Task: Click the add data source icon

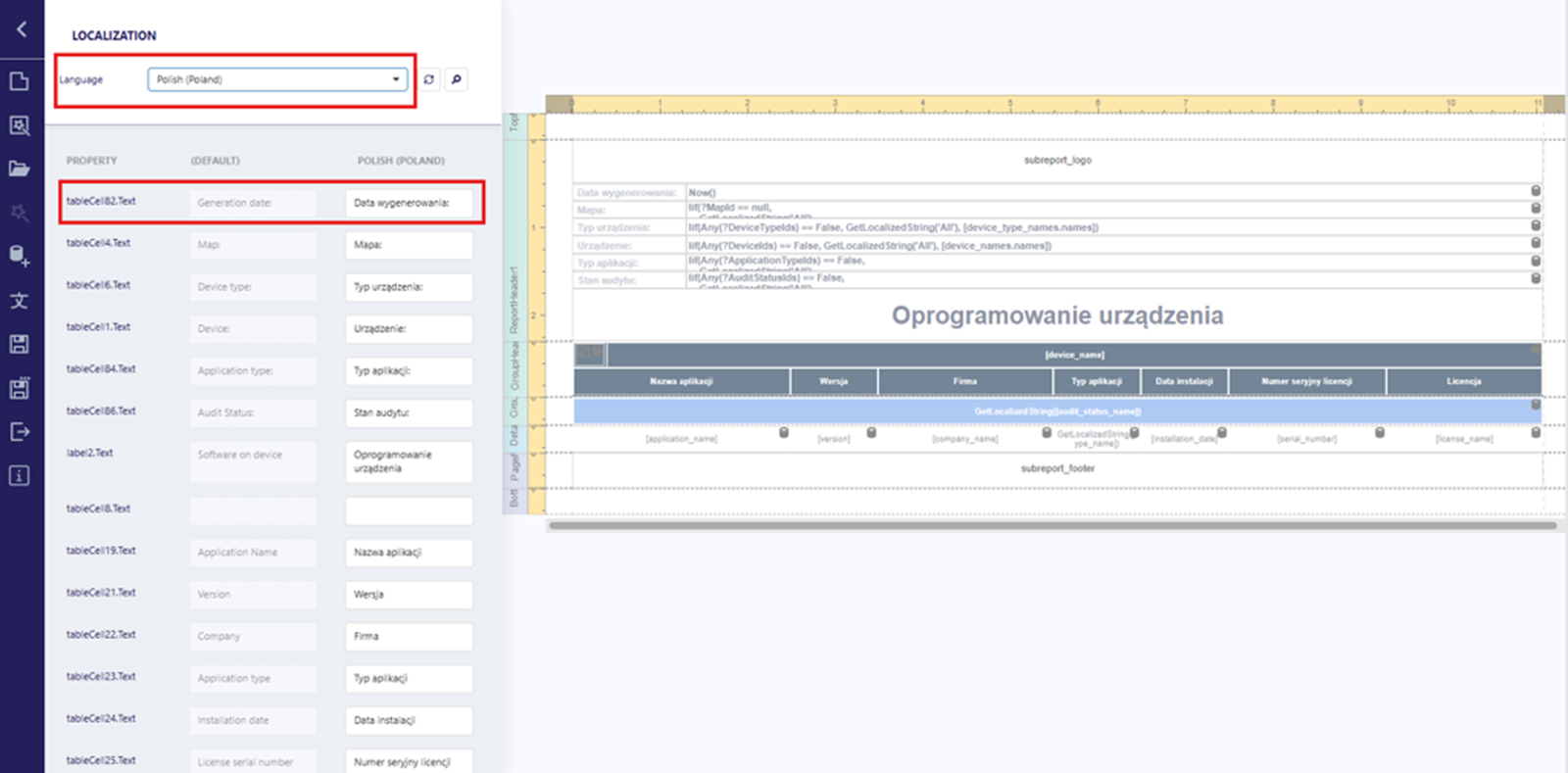Action: pos(20,256)
